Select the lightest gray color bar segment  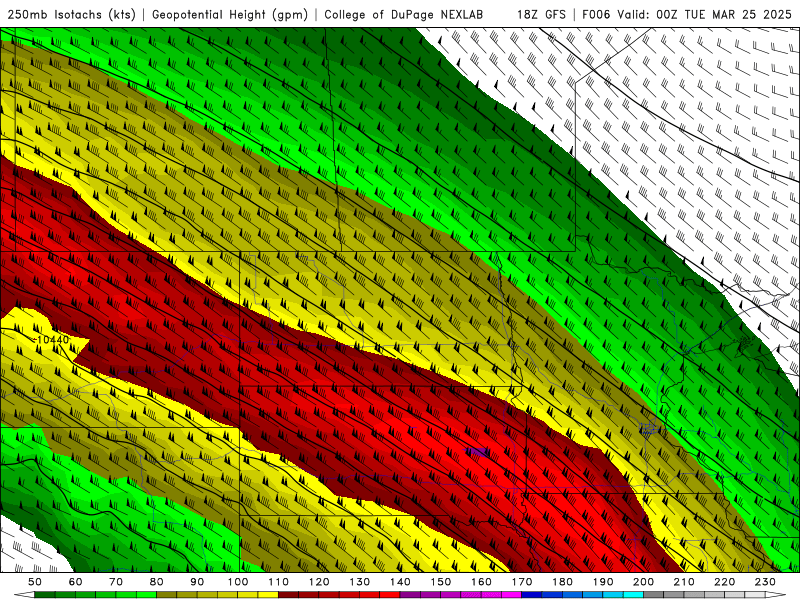(755, 595)
